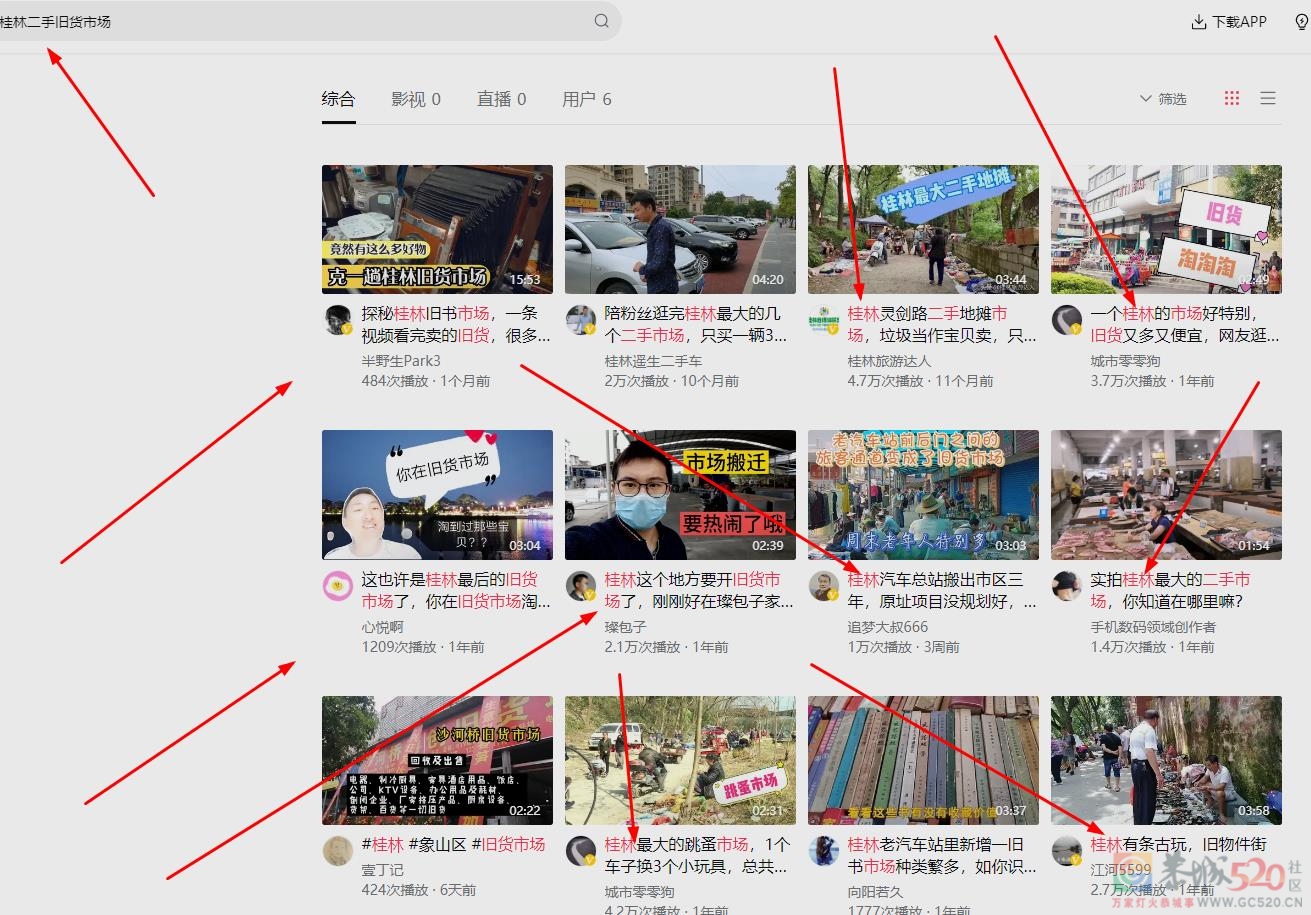The image size is (1311, 915).
Task: Switch to the 影视 tab
Action: point(416,98)
